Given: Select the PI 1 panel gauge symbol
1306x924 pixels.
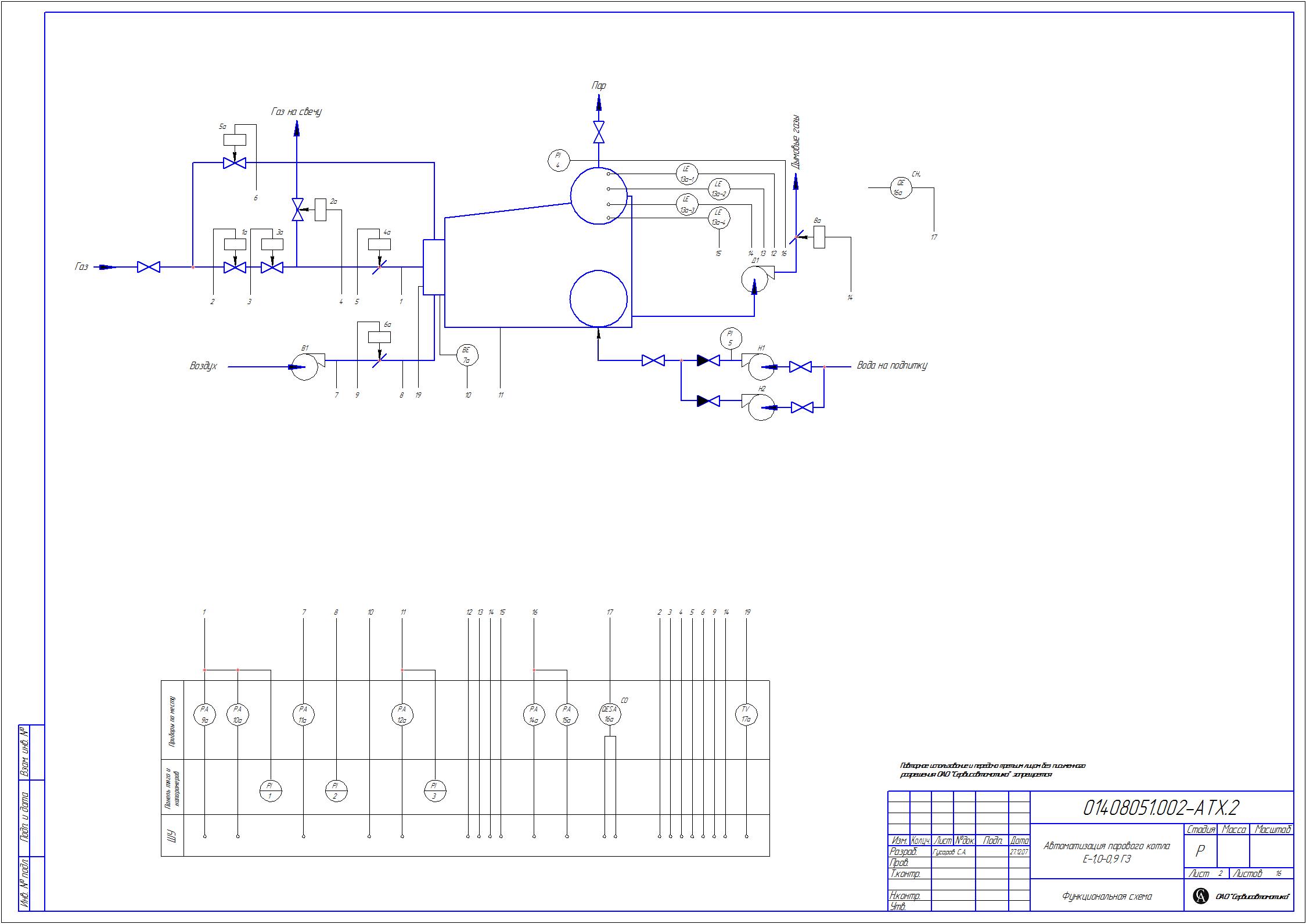Looking at the screenshot, I should pos(270,791).
